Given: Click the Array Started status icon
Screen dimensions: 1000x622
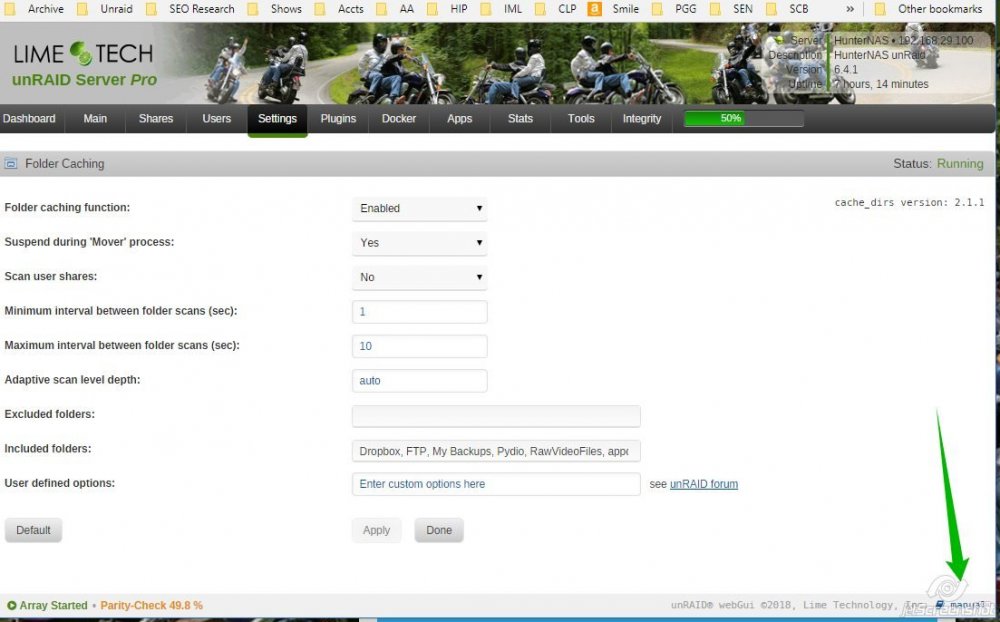Looking at the screenshot, I should [11, 605].
